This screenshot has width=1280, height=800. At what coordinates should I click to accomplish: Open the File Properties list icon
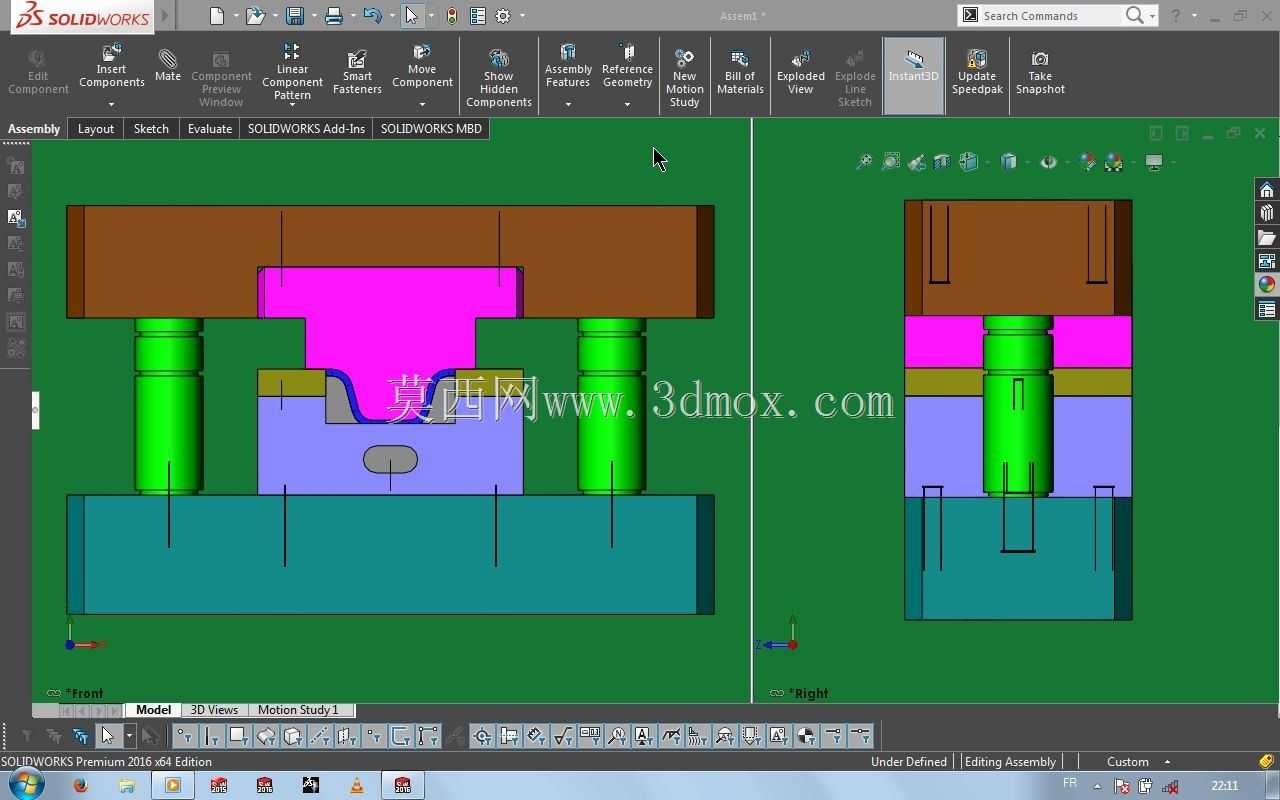tap(478, 15)
